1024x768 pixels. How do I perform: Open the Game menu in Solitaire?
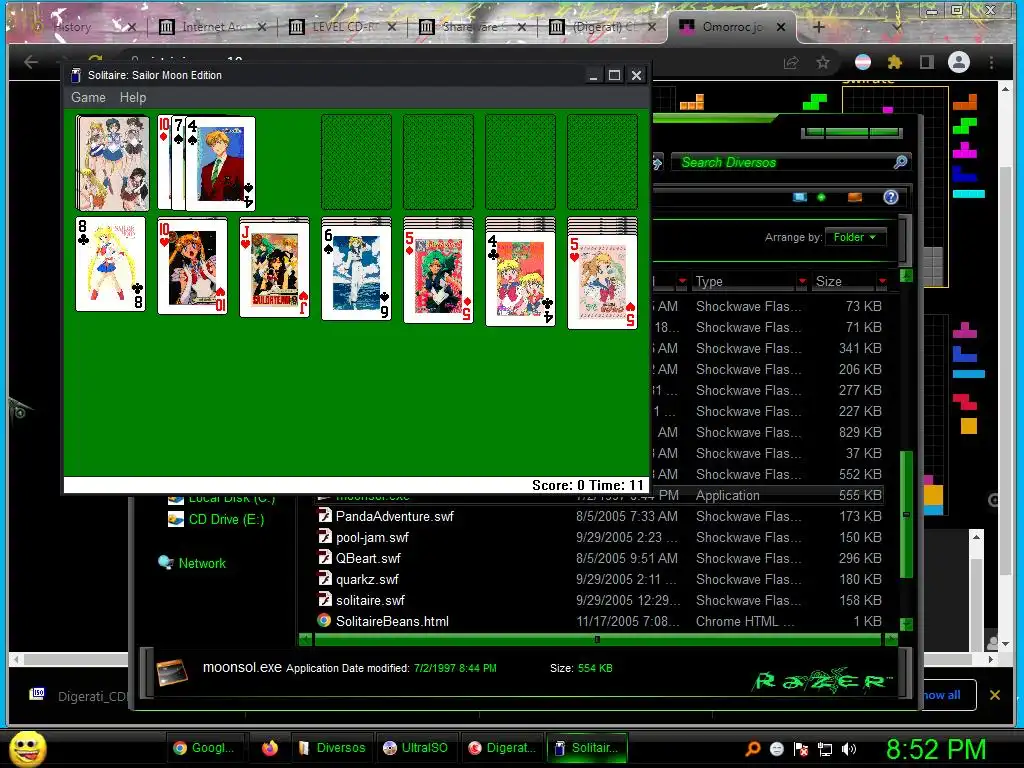coord(88,97)
